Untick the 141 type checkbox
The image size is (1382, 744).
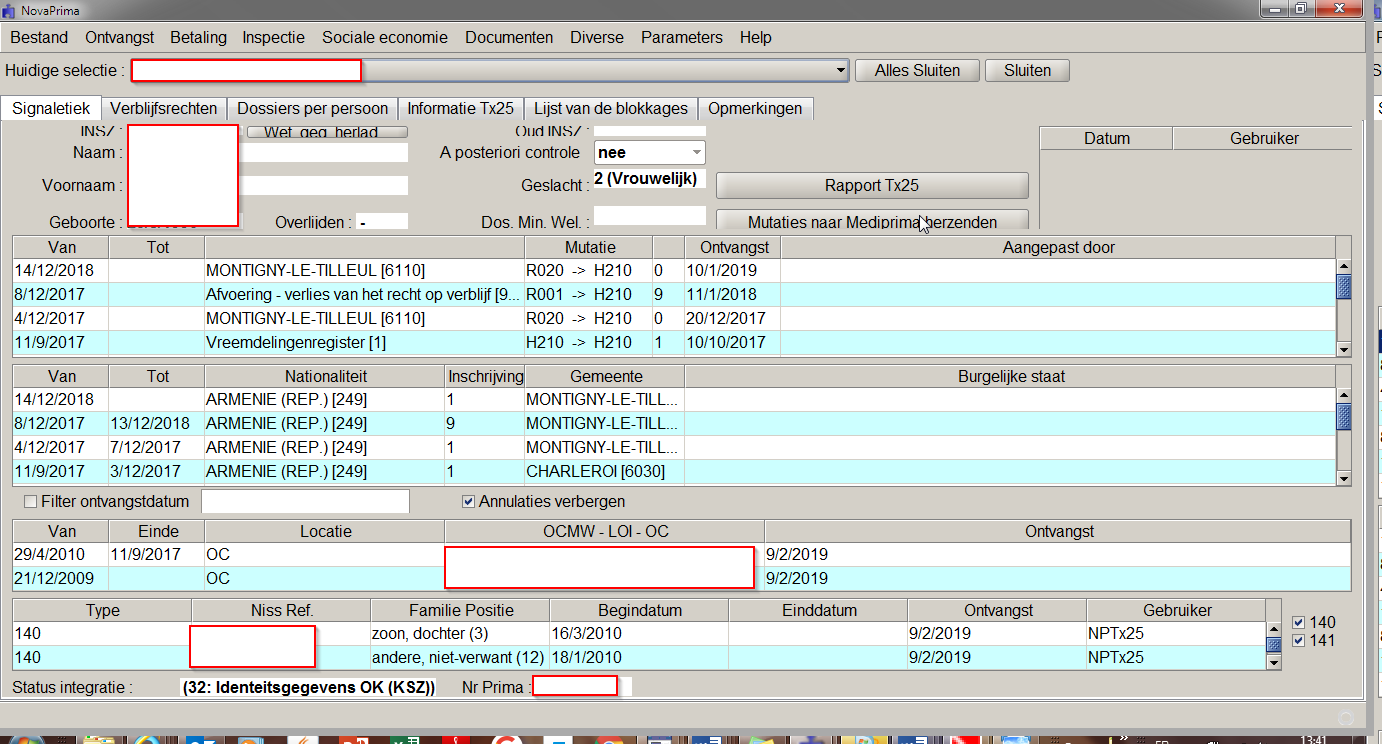1299,640
